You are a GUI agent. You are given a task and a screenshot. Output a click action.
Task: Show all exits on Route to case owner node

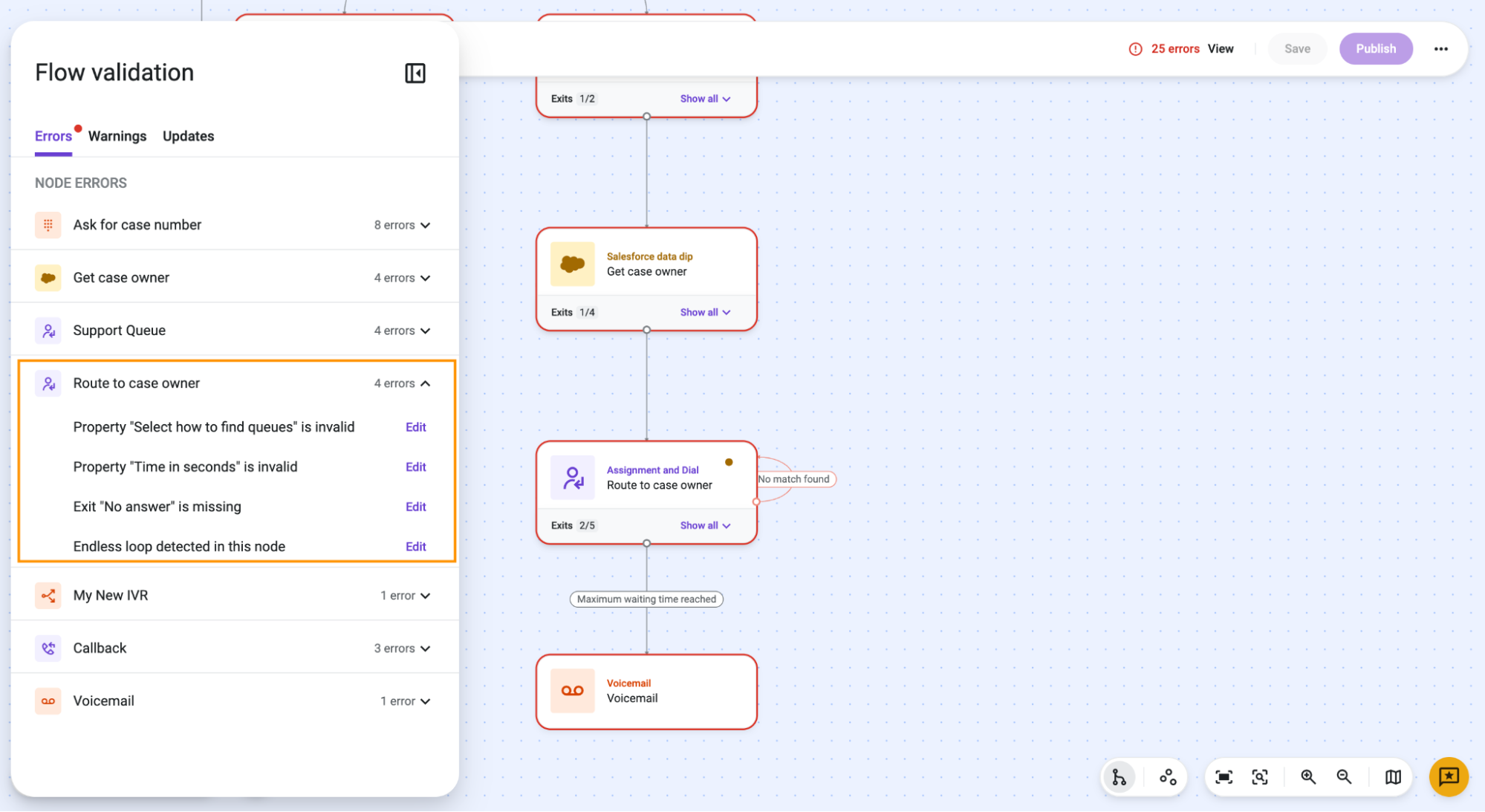[705, 525]
